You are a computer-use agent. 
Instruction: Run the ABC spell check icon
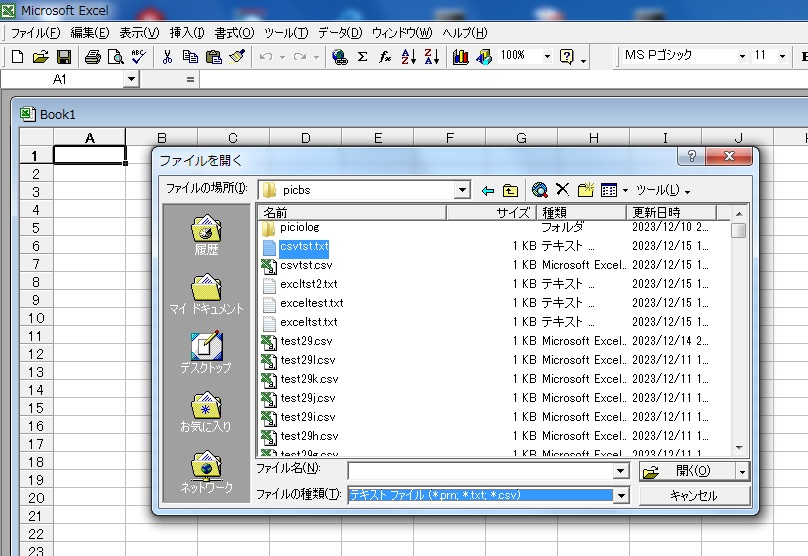[139, 57]
